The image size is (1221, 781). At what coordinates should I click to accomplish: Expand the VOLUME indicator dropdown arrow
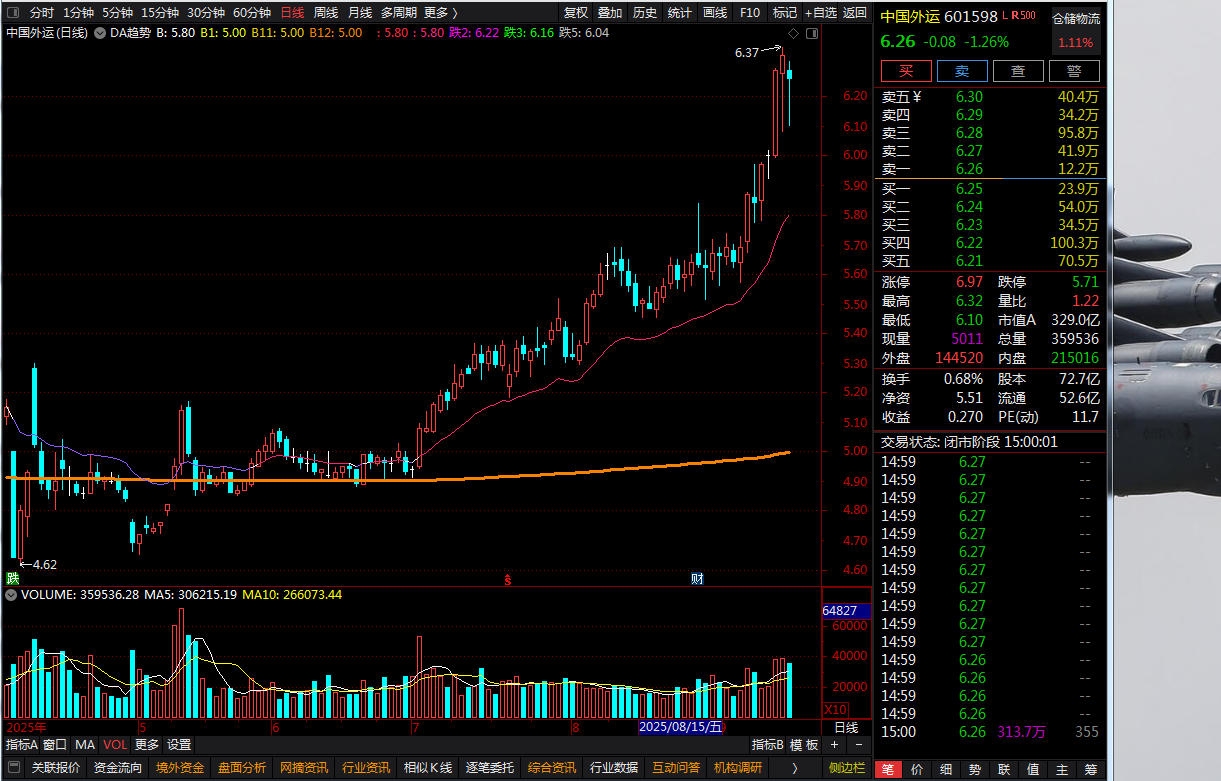coord(11,594)
